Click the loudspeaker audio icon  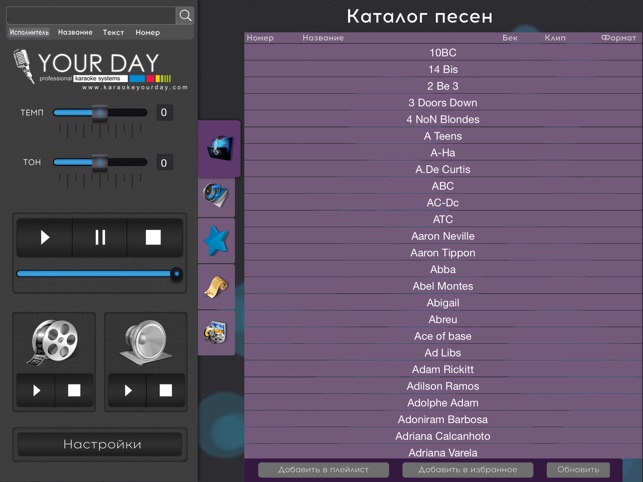point(146,343)
